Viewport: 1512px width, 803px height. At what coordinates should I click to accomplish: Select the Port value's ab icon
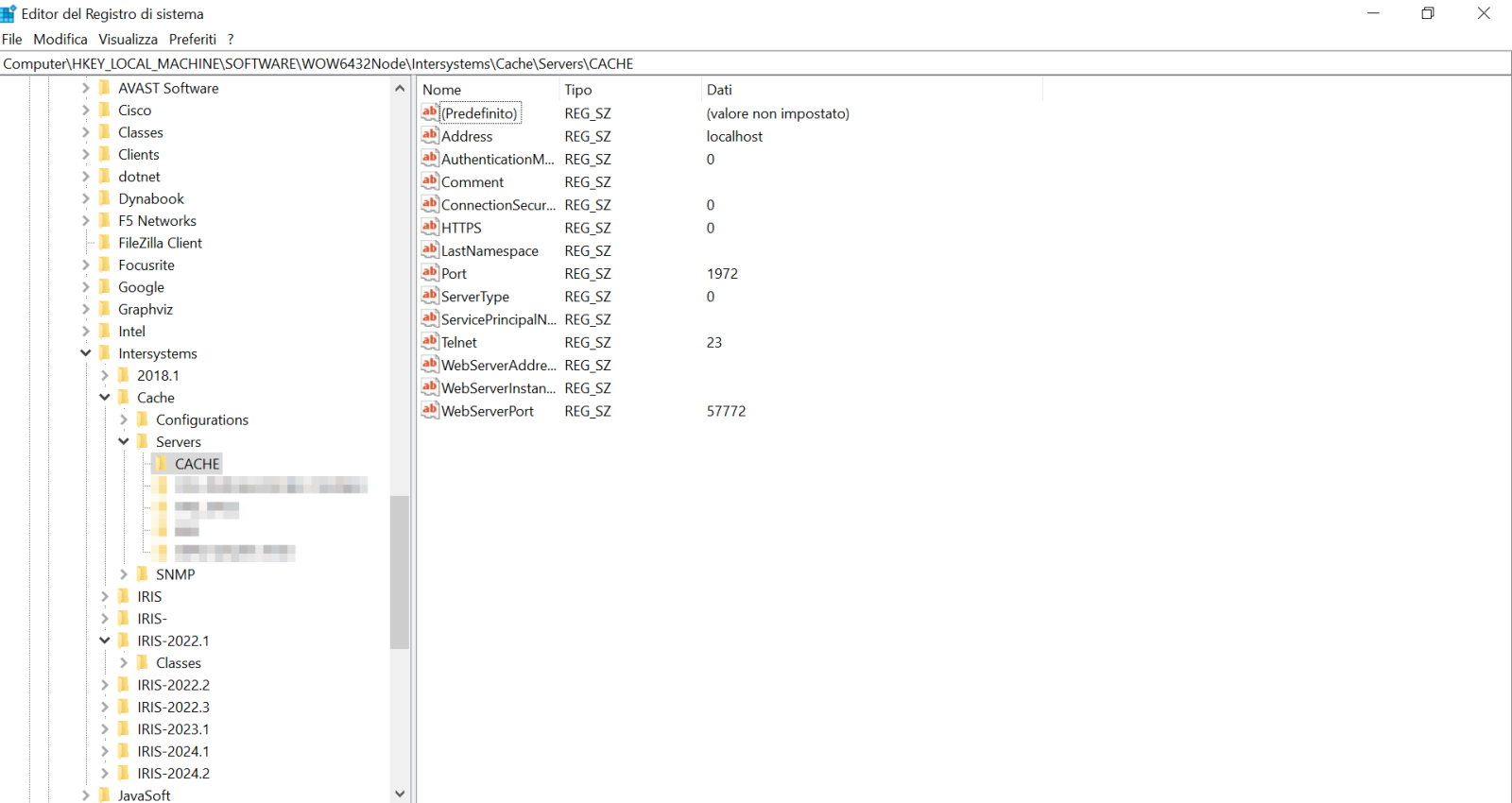click(x=430, y=273)
